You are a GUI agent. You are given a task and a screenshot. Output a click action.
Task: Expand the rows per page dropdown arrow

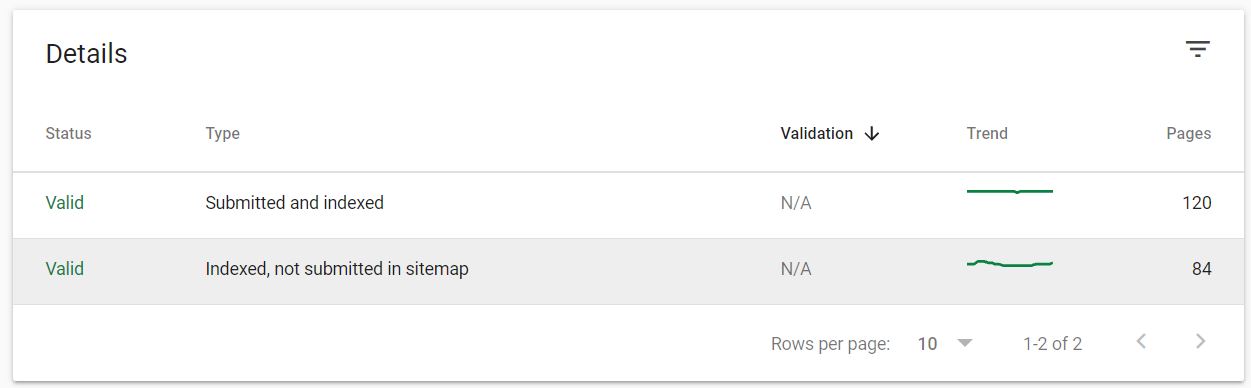[965, 343]
